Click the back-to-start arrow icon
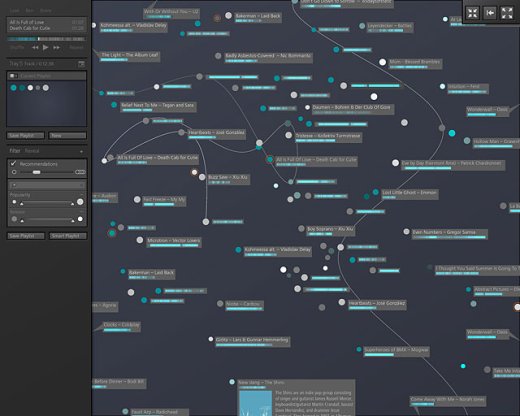Viewport: 520px width, 416px height. pos(490,13)
